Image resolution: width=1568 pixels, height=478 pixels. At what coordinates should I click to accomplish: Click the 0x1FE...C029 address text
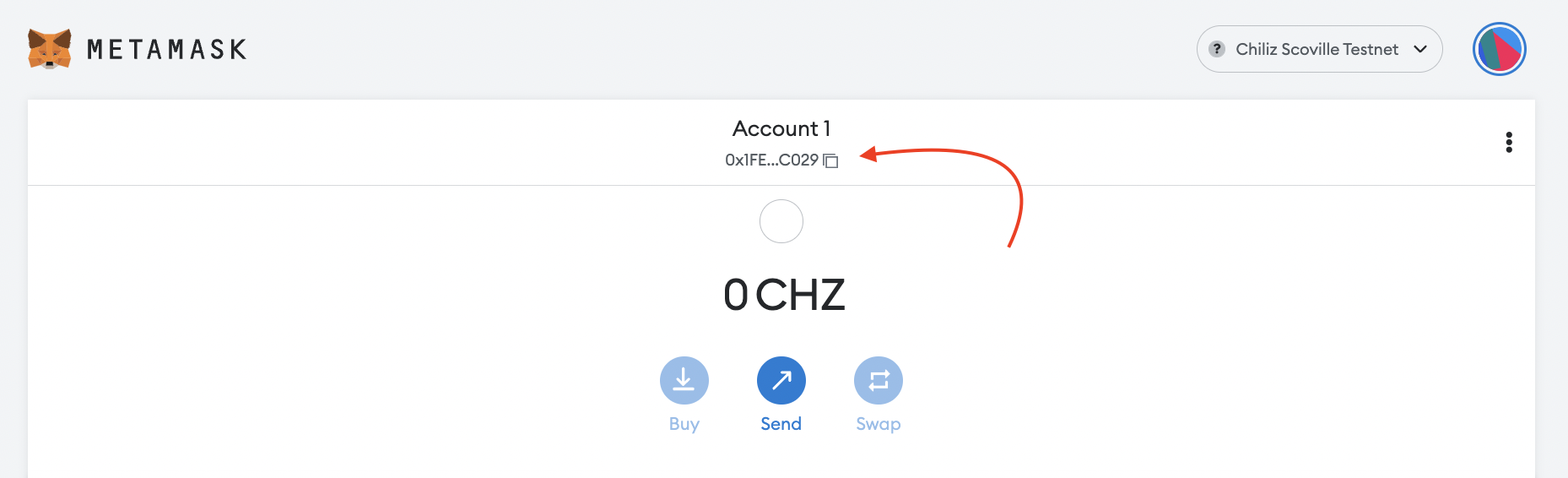[771, 160]
